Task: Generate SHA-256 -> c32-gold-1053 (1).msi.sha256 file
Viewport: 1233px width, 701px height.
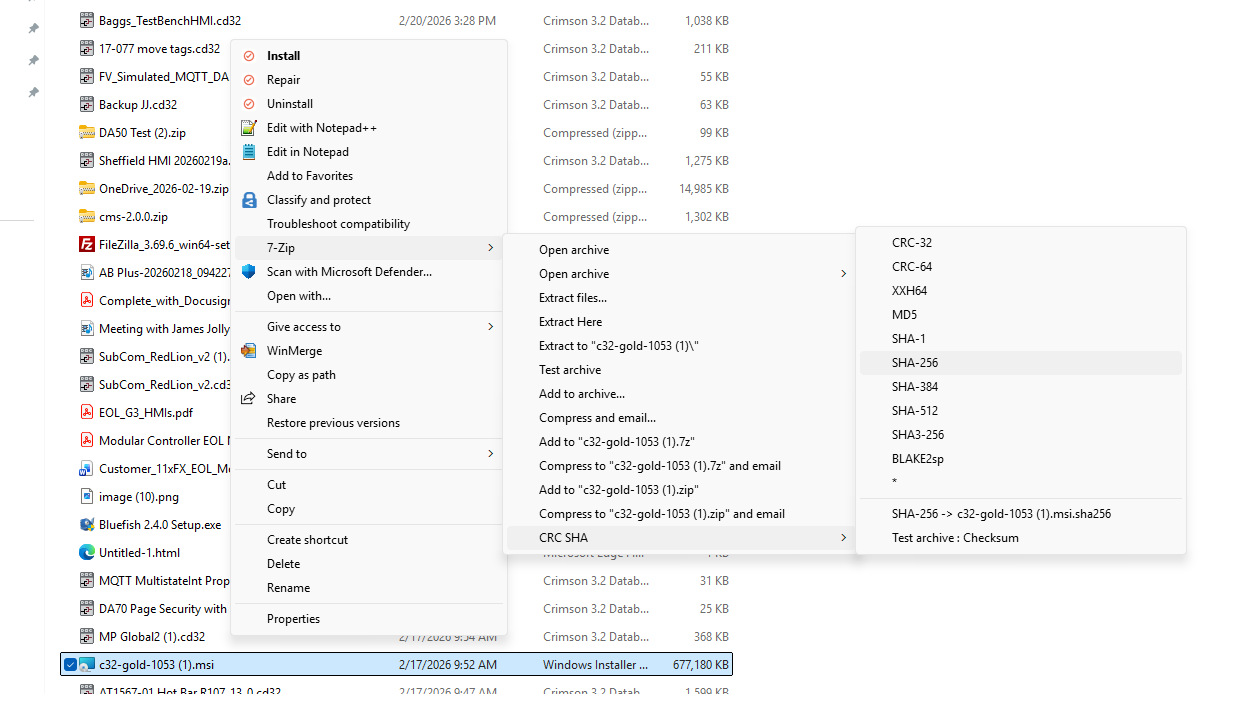Action: tap(1001, 514)
